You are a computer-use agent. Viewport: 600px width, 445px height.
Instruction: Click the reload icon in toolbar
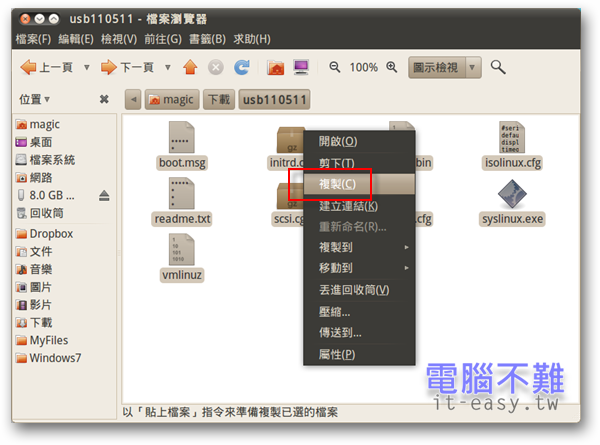pyautogui.click(x=241, y=68)
